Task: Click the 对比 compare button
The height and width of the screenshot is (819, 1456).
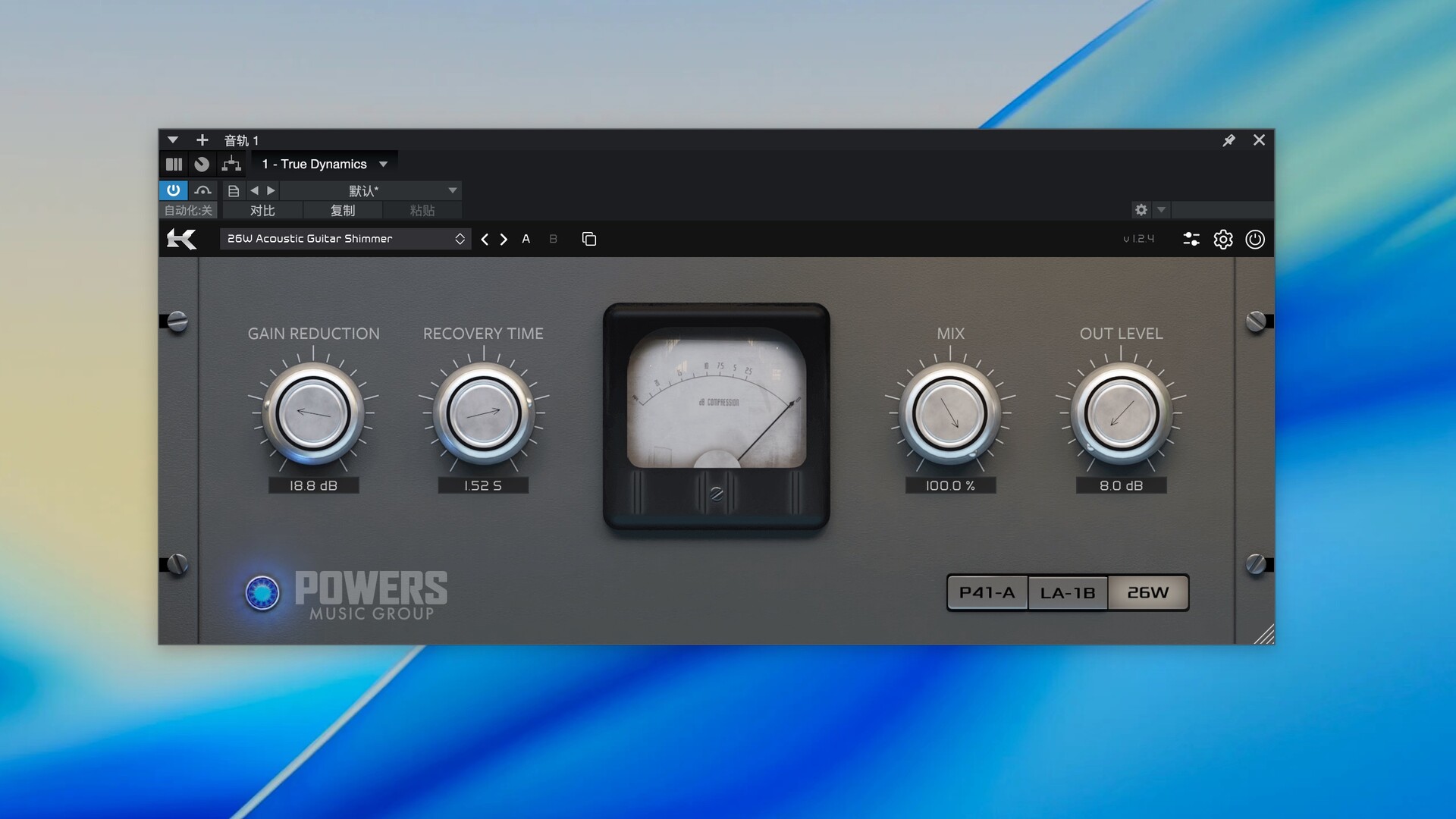Action: (262, 211)
